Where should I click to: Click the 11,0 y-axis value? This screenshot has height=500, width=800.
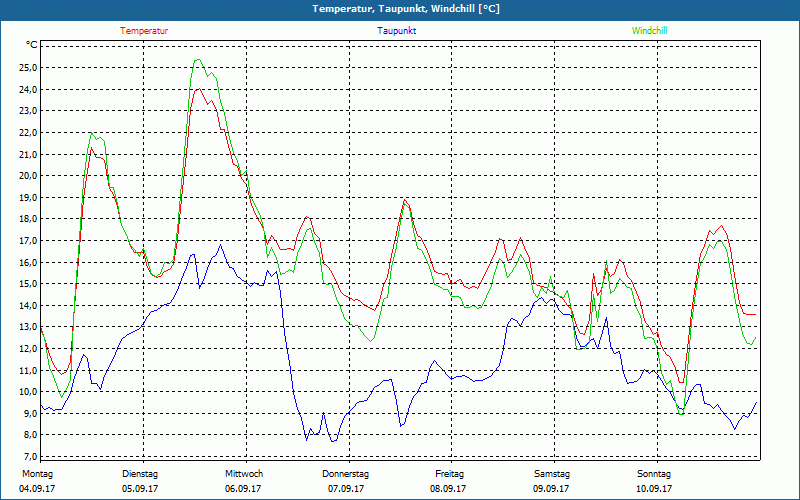click(x=28, y=370)
